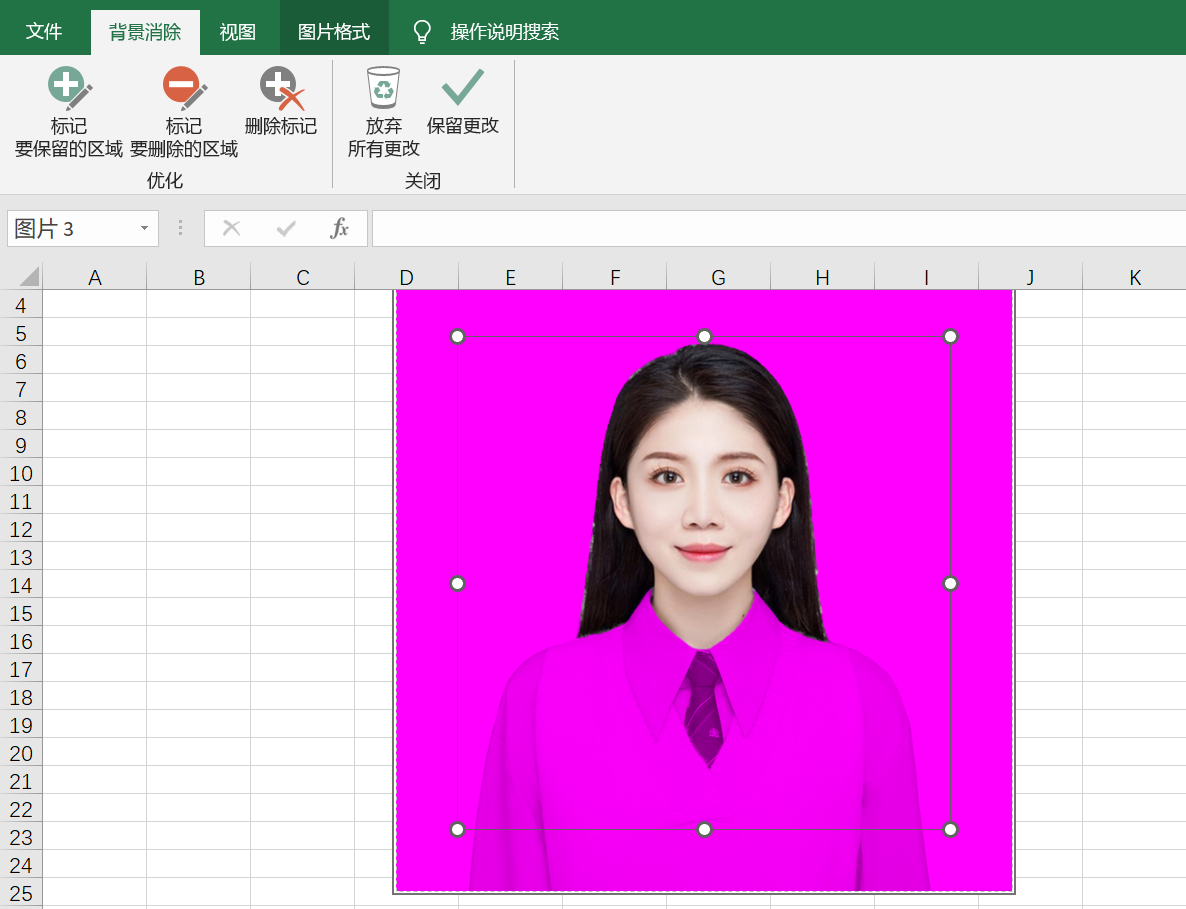Select column D header
Viewport: 1186px width, 909px height.
click(x=406, y=277)
